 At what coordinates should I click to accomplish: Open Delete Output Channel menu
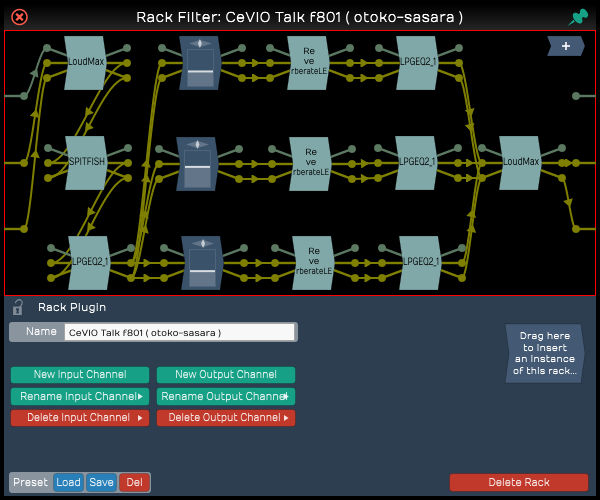[x=226, y=418]
